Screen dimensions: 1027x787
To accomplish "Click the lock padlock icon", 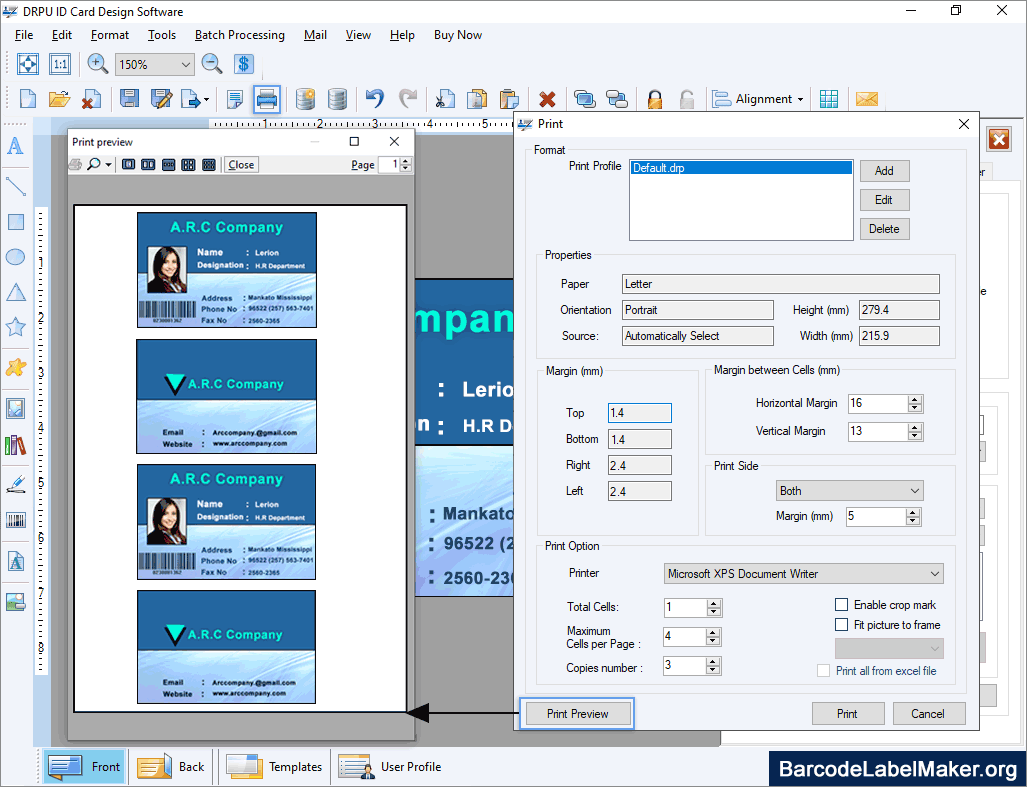I will pyautogui.click(x=654, y=99).
